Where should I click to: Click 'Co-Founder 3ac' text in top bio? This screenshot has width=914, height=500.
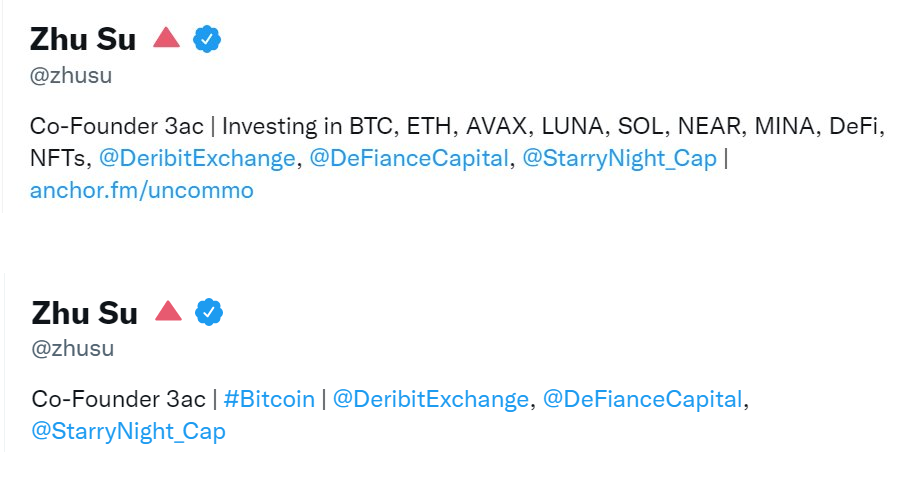coord(117,126)
